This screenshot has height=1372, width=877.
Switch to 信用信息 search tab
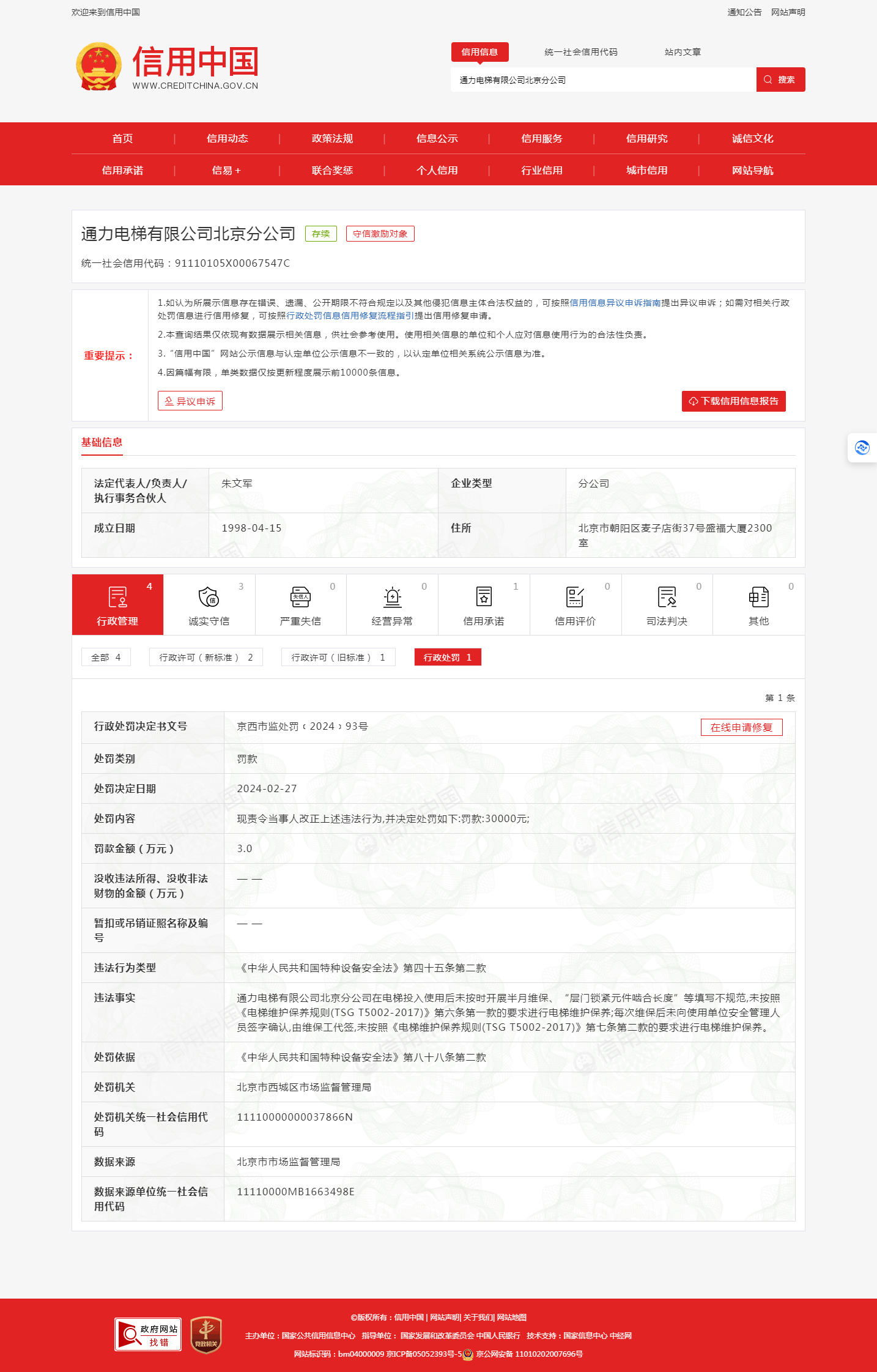[x=479, y=52]
